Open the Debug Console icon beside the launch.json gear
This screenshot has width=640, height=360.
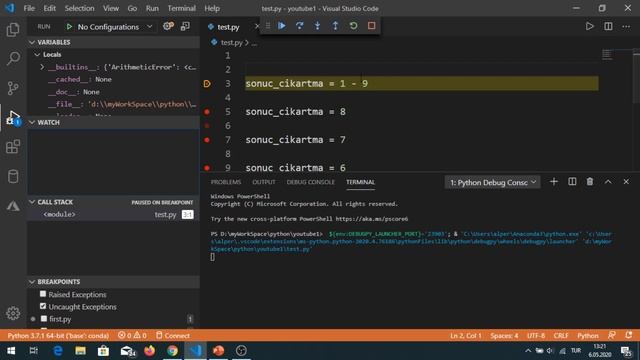185,27
